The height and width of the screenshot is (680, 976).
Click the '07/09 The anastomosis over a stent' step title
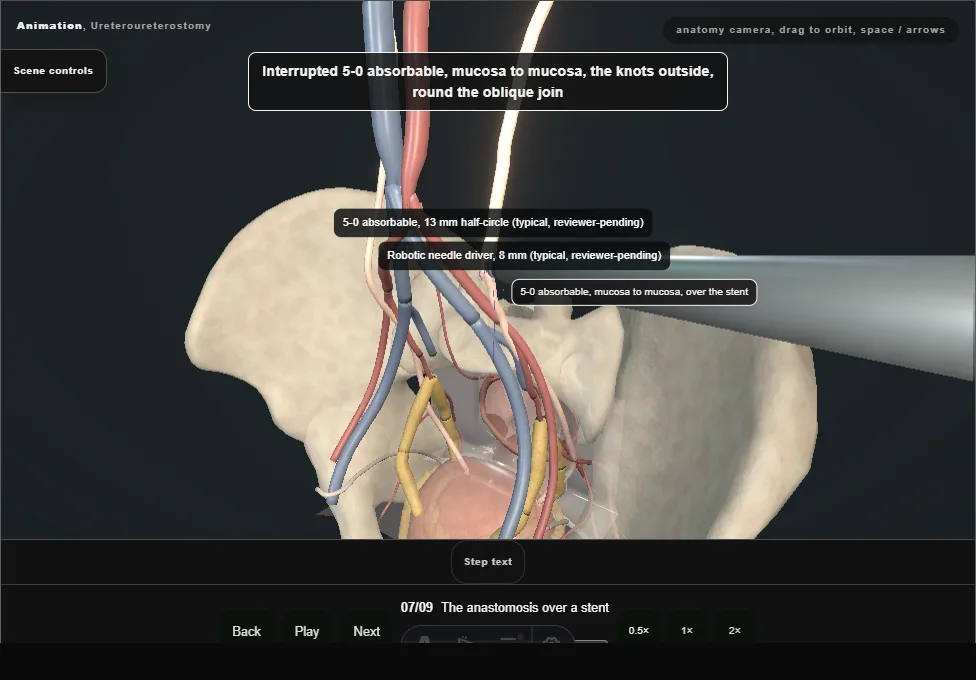(x=505, y=607)
